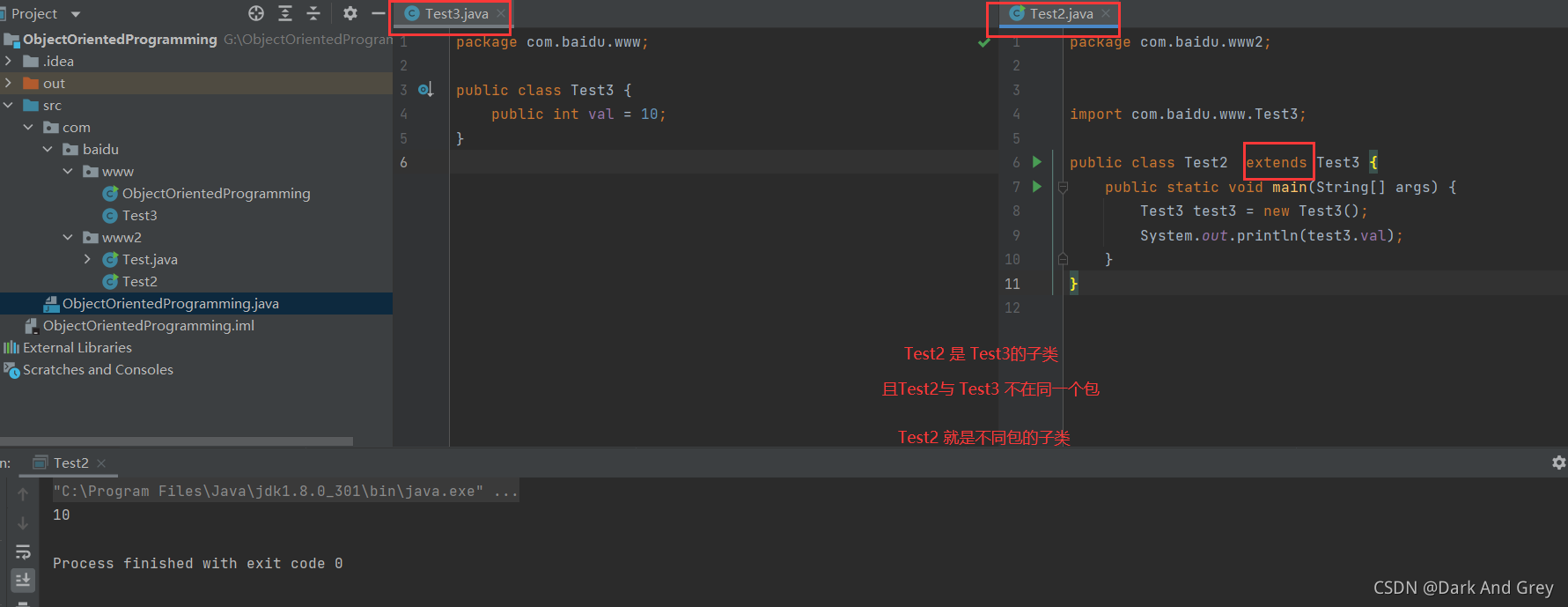Click 'package com.baidu.www2;' line

point(1170,41)
